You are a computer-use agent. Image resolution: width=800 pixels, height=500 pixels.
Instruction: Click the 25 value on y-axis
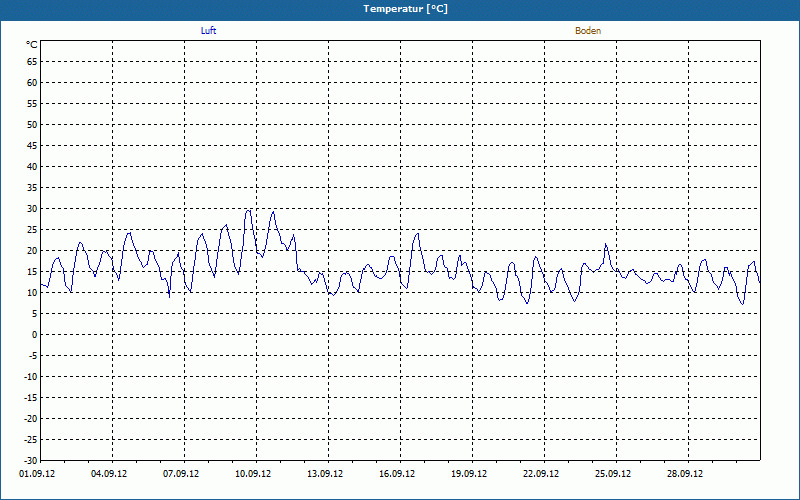32,230
